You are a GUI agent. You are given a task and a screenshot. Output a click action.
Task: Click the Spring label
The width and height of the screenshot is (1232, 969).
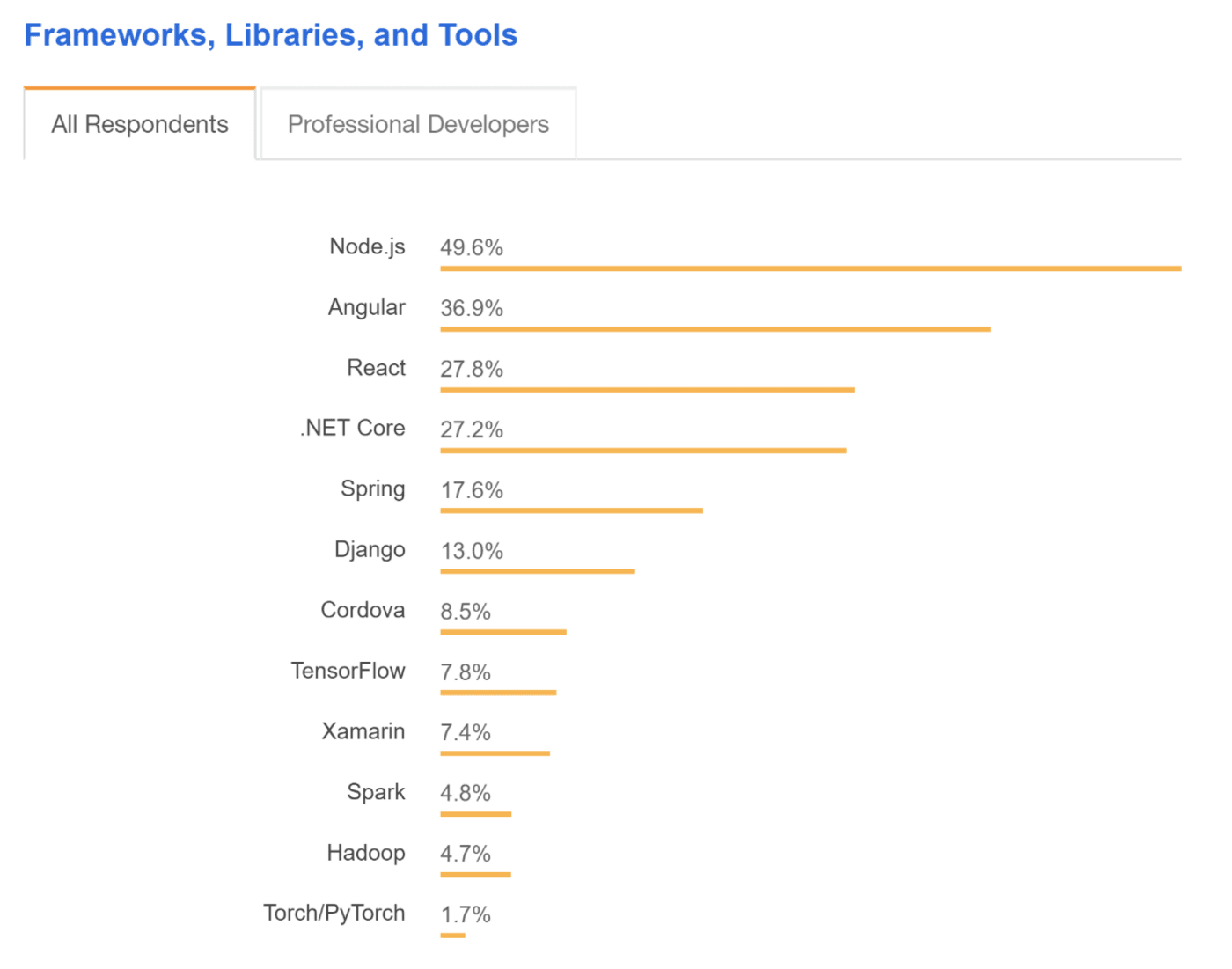[x=372, y=489]
